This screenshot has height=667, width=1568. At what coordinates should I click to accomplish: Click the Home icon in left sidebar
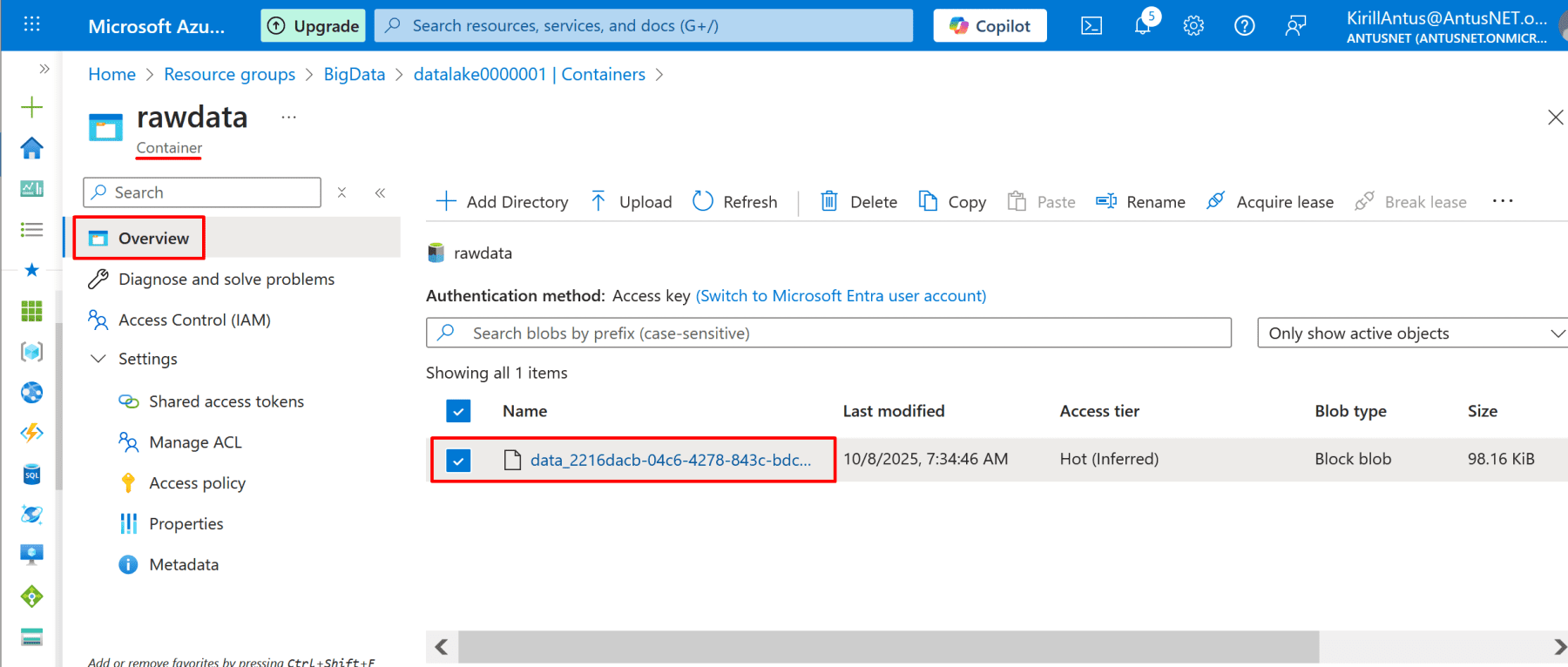(x=32, y=148)
